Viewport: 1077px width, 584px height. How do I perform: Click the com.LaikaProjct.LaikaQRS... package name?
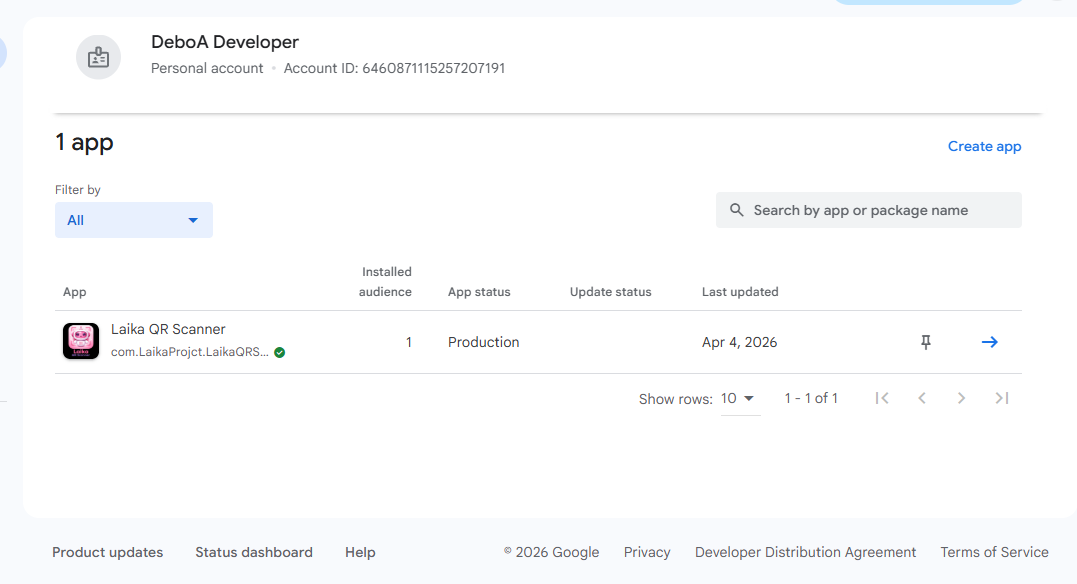[190, 352]
